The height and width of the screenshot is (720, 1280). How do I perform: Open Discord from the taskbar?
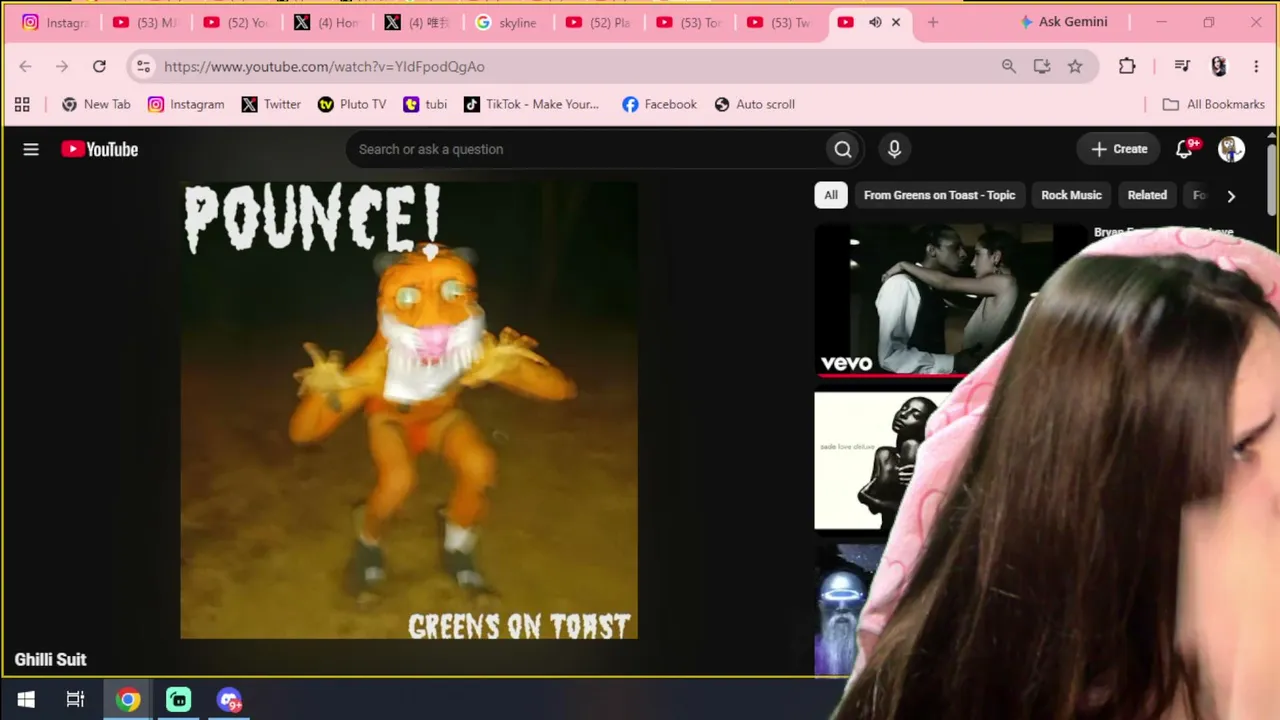[x=229, y=700]
